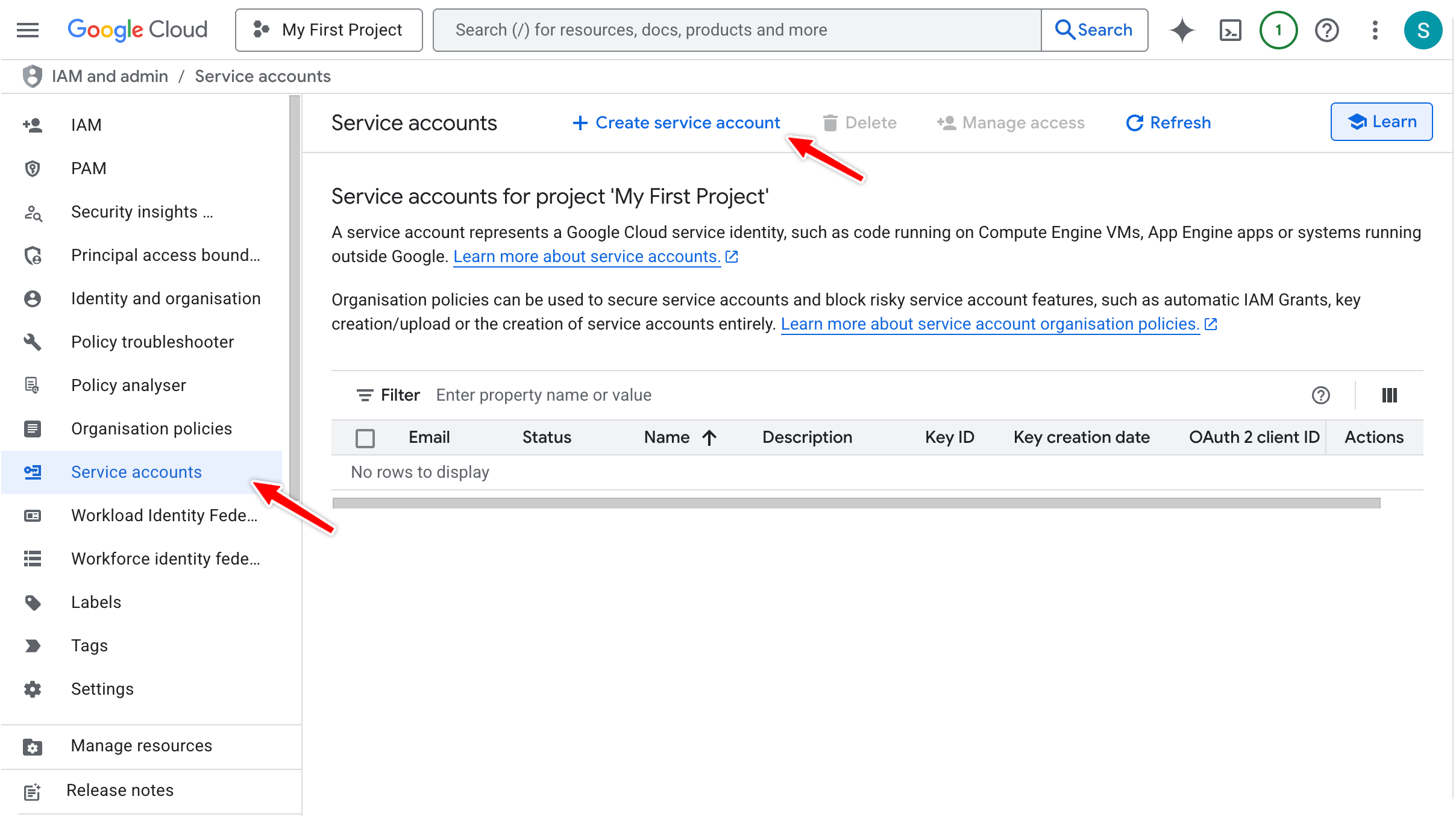This screenshot has width=1456, height=817.
Task: Open the Gemini sparkle assistant icon
Action: pyautogui.click(x=1182, y=30)
